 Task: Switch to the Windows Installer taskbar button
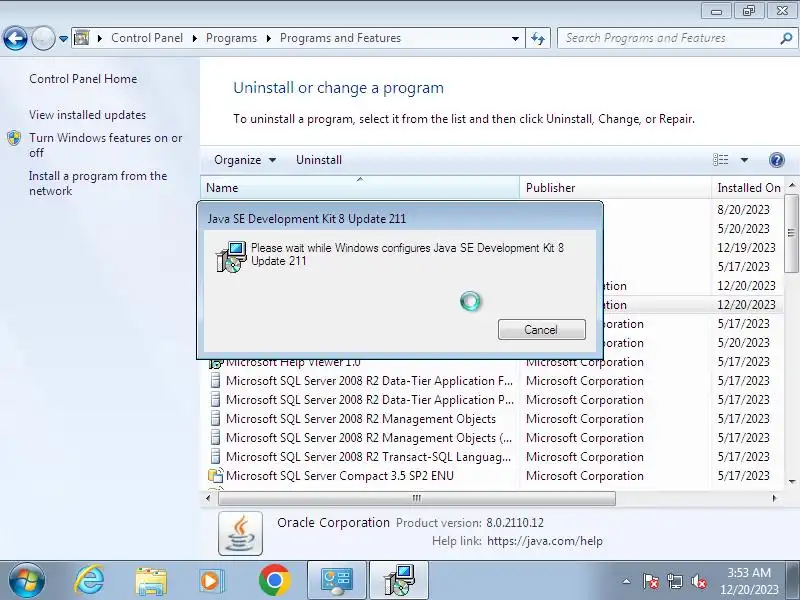pyautogui.click(x=399, y=581)
